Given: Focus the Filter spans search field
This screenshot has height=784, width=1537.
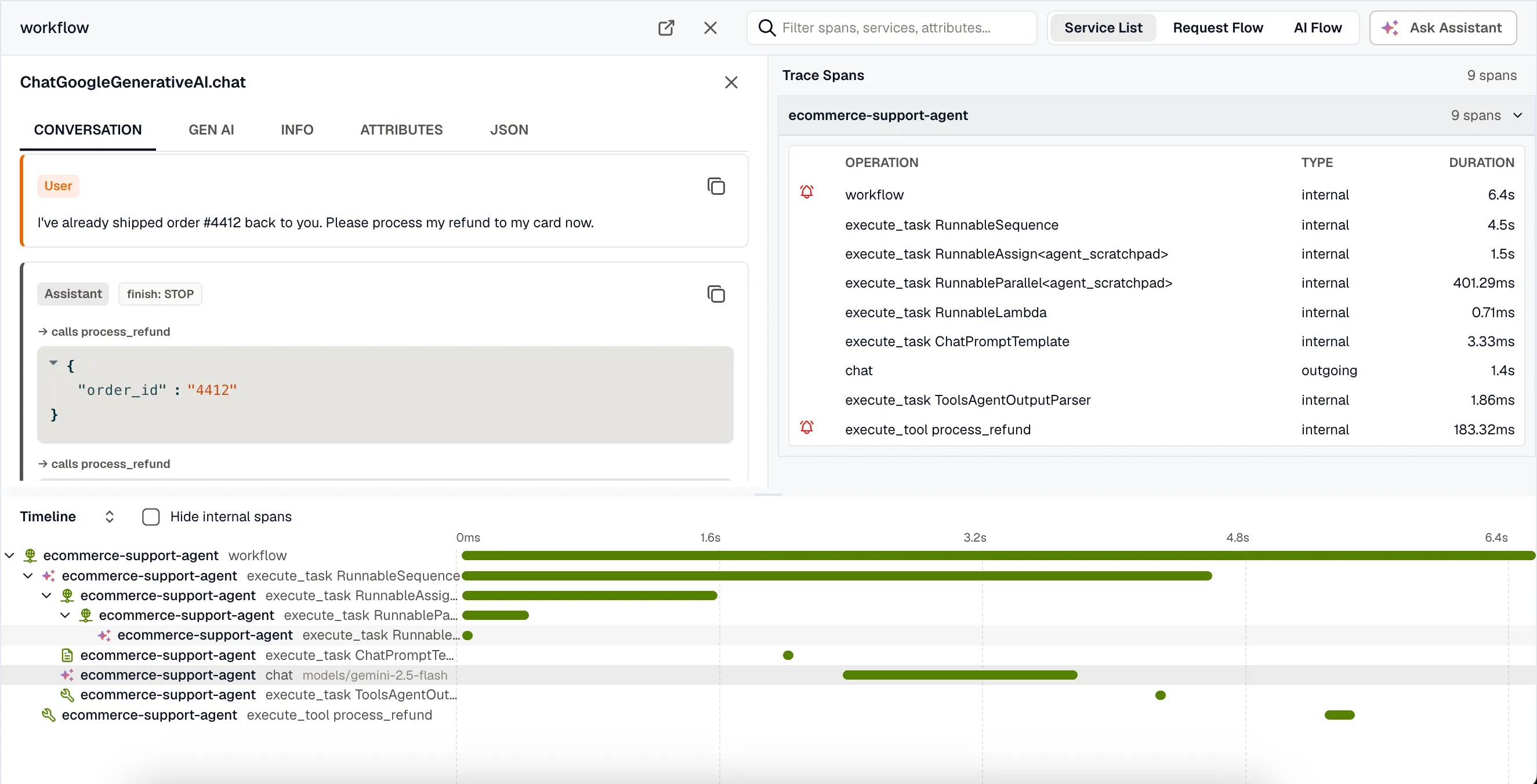Looking at the screenshot, I should tap(892, 27).
